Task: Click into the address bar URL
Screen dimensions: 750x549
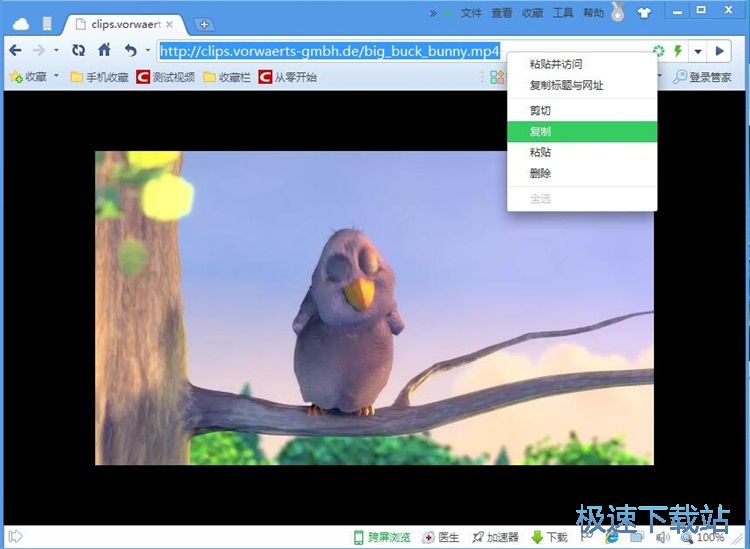Action: point(330,51)
